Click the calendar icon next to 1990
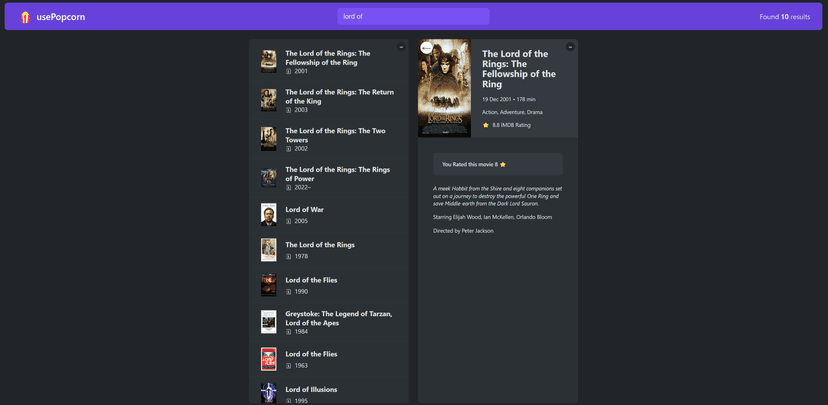 click(x=288, y=291)
